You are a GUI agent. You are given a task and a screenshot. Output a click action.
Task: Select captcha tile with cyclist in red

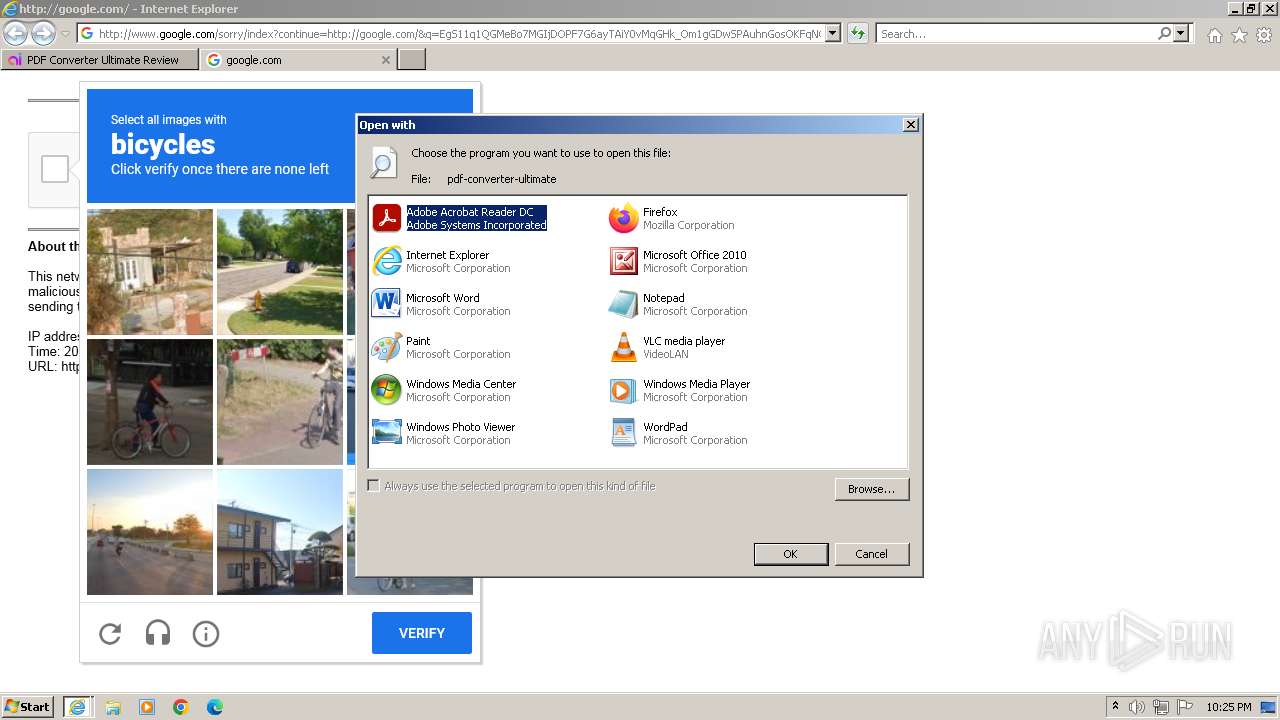click(x=150, y=402)
